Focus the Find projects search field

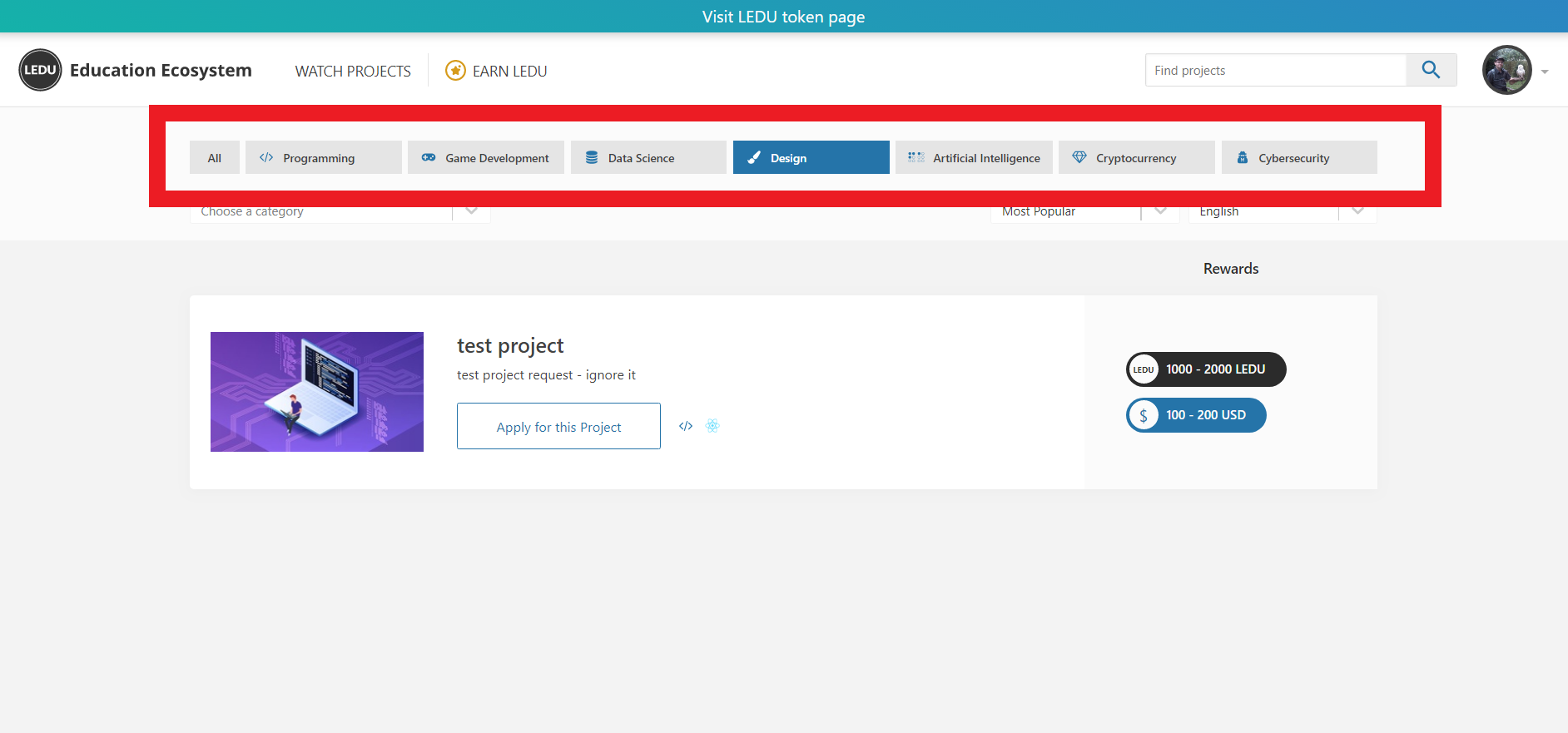pyautogui.click(x=1275, y=70)
